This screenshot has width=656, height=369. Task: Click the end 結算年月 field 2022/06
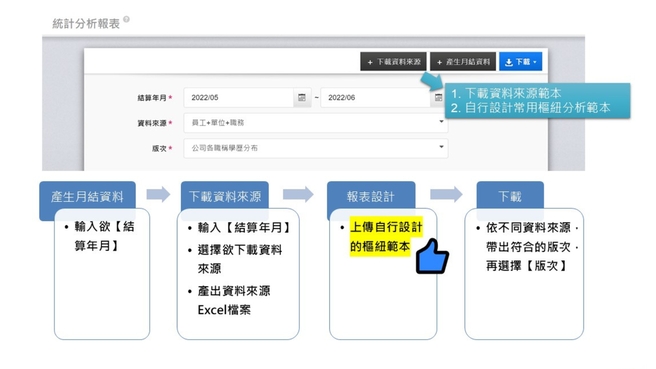click(x=375, y=97)
